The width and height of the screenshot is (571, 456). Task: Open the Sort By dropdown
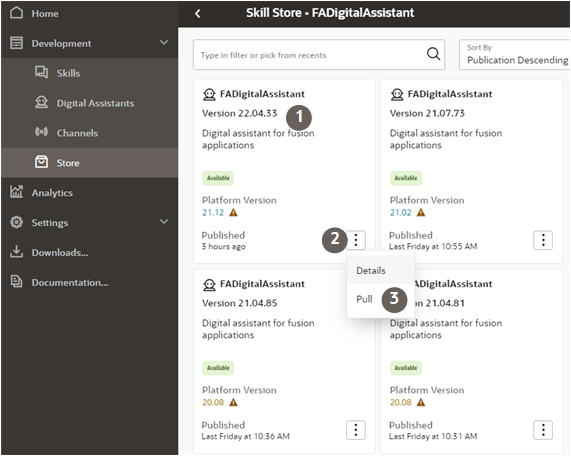click(515, 55)
